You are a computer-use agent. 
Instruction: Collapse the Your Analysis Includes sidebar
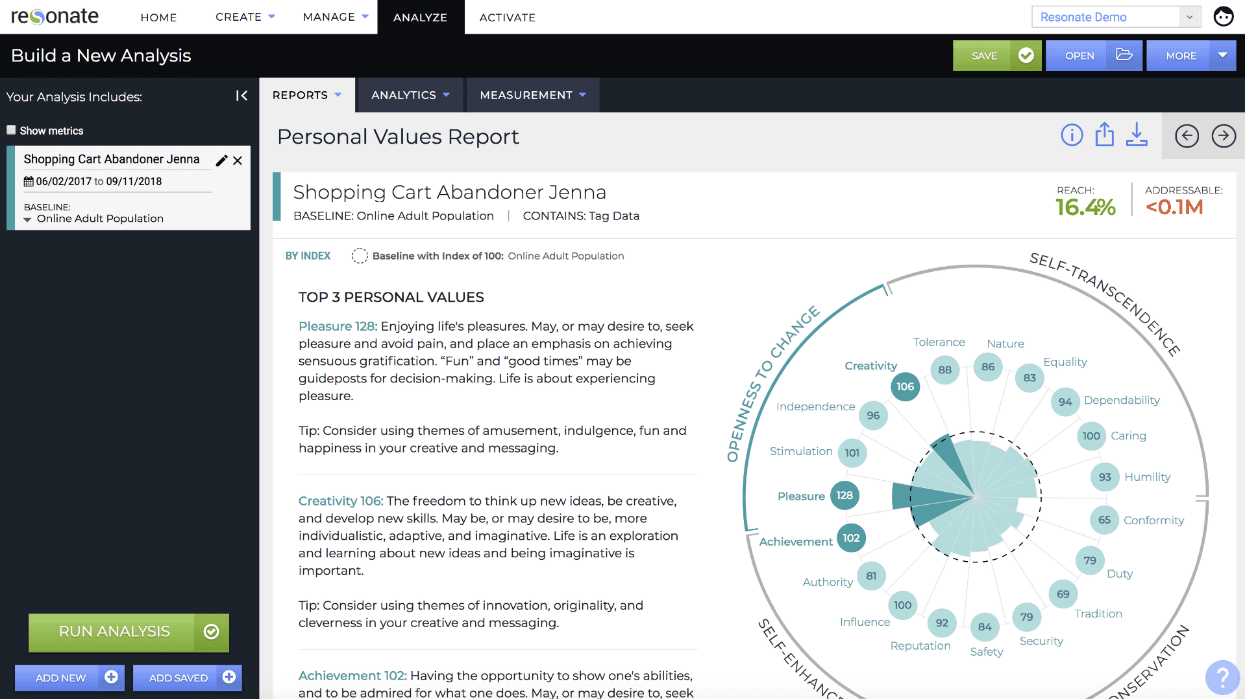coord(242,96)
